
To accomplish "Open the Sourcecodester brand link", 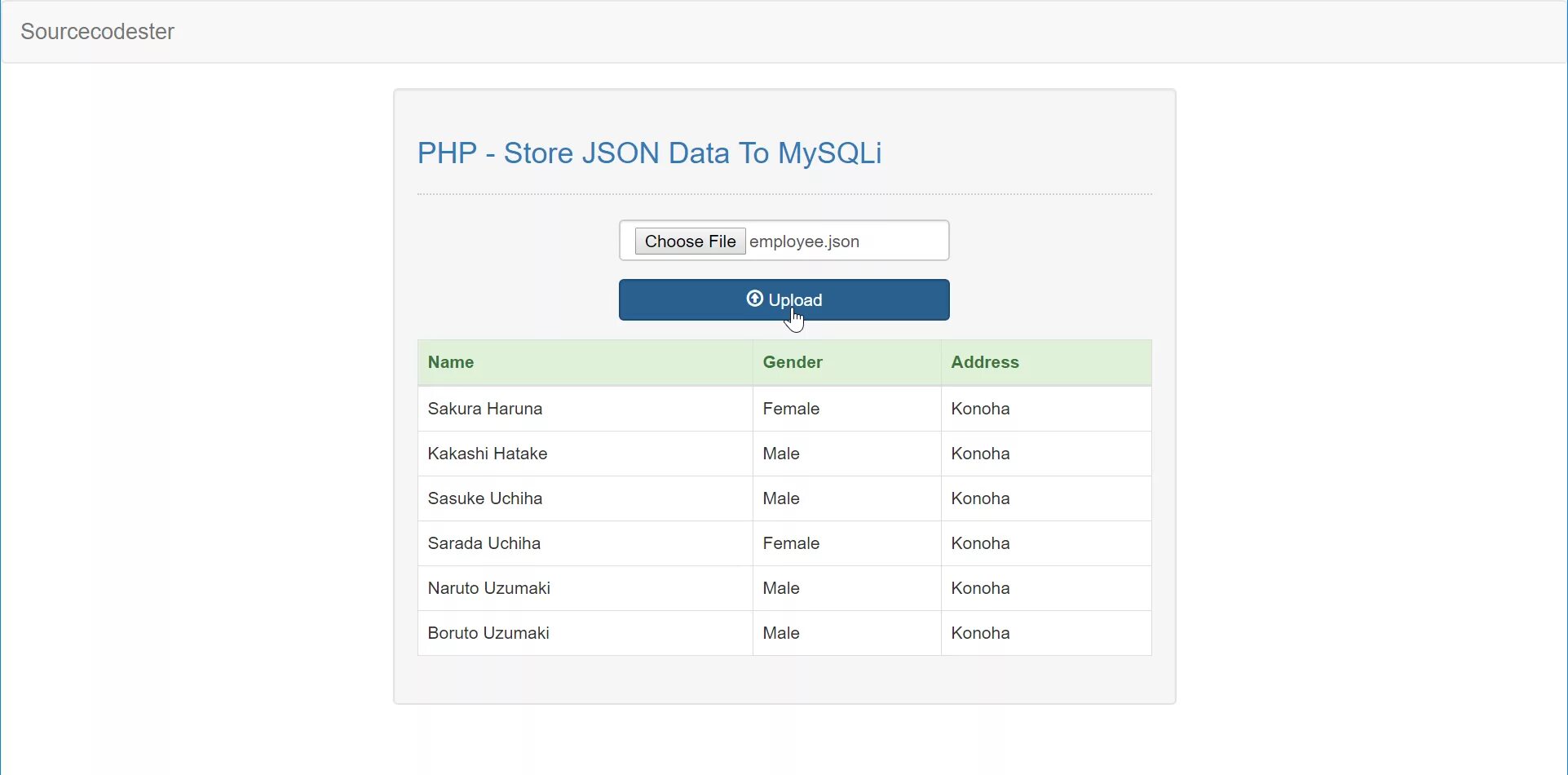I will click(97, 32).
